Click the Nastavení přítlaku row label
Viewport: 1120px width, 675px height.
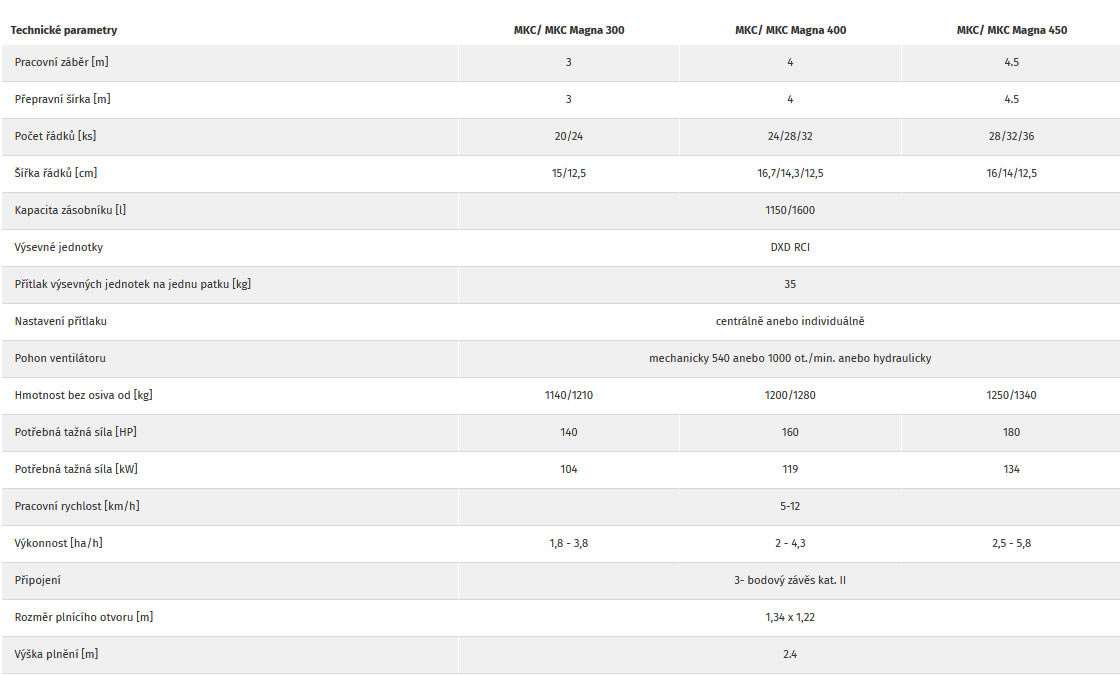pyautogui.click(x=61, y=321)
